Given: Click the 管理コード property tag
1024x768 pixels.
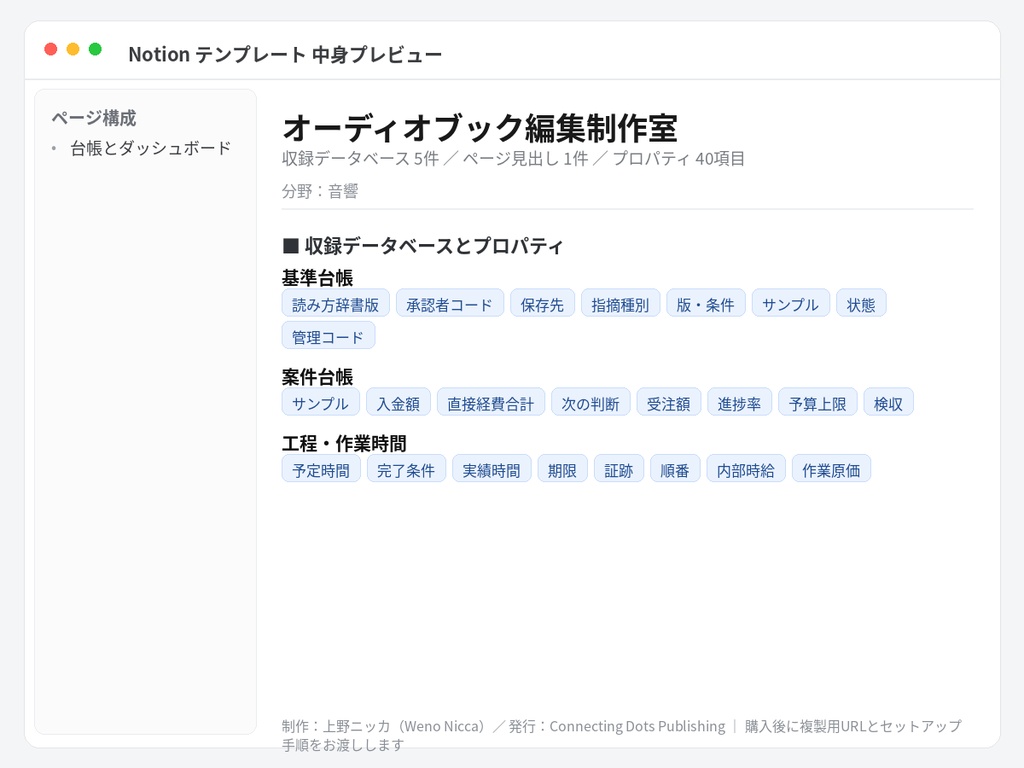Looking at the screenshot, I should [x=328, y=336].
